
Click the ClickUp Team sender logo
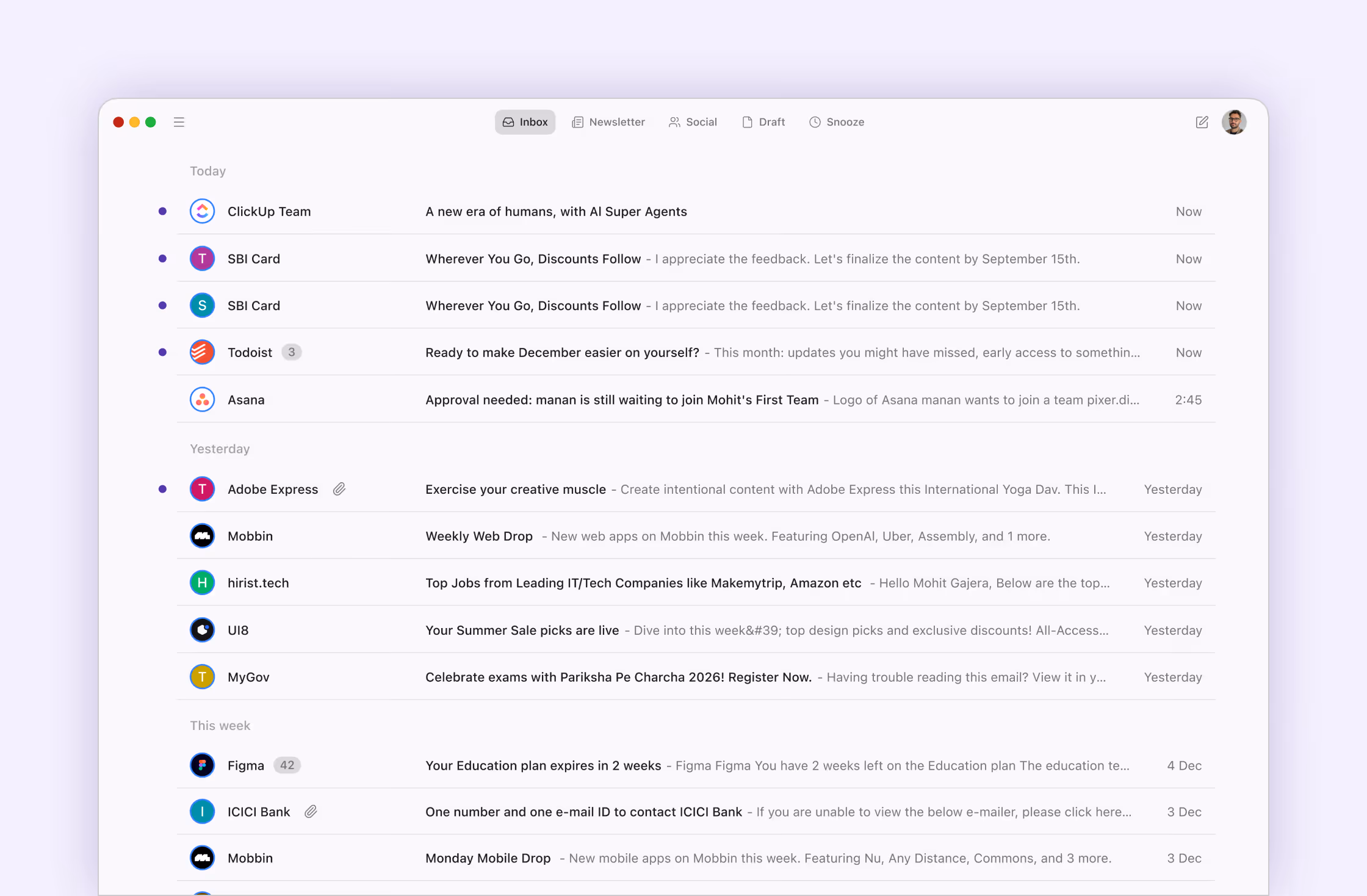(202, 211)
